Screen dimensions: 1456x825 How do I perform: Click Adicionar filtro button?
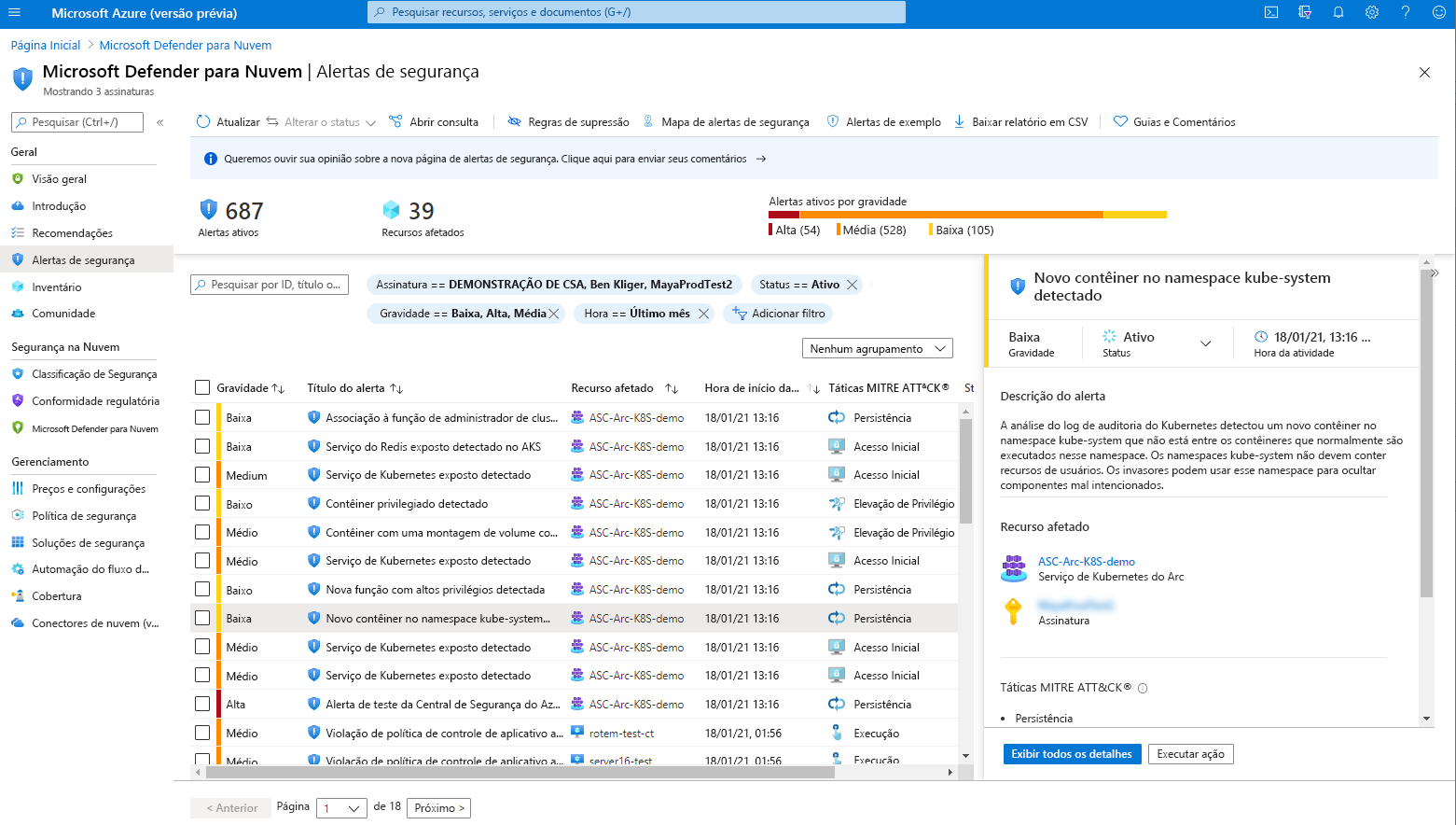(x=778, y=314)
